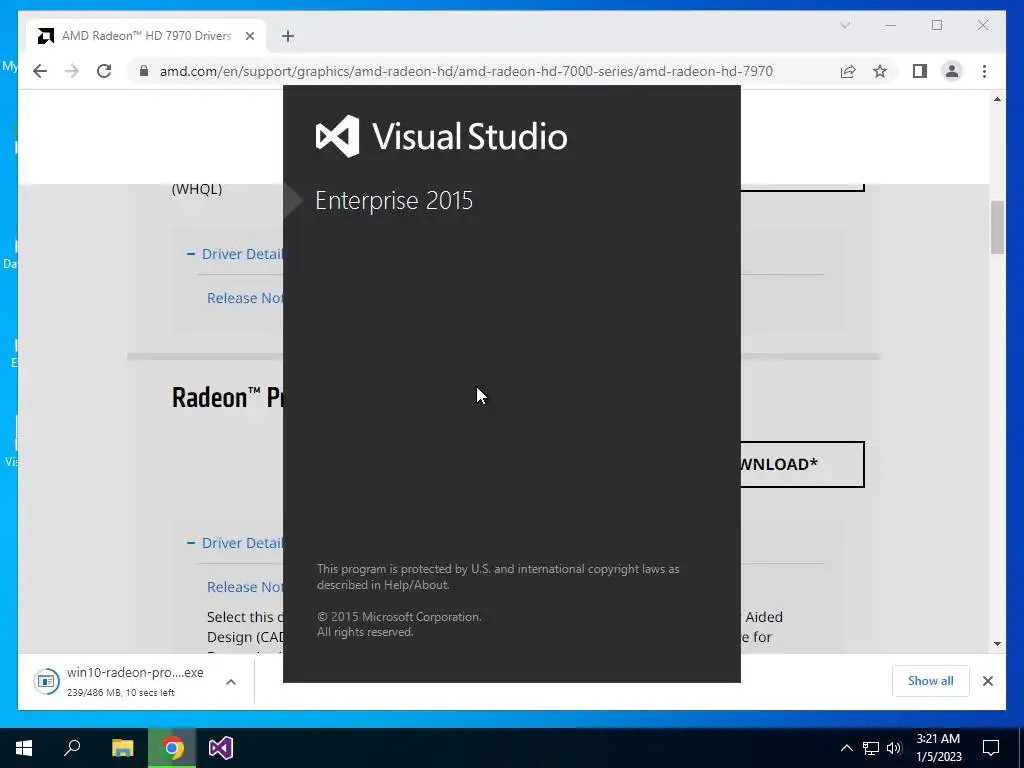Click the forward navigation arrow in Chrome
Screen dimensions: 1024x768
(x=72, y=71)
